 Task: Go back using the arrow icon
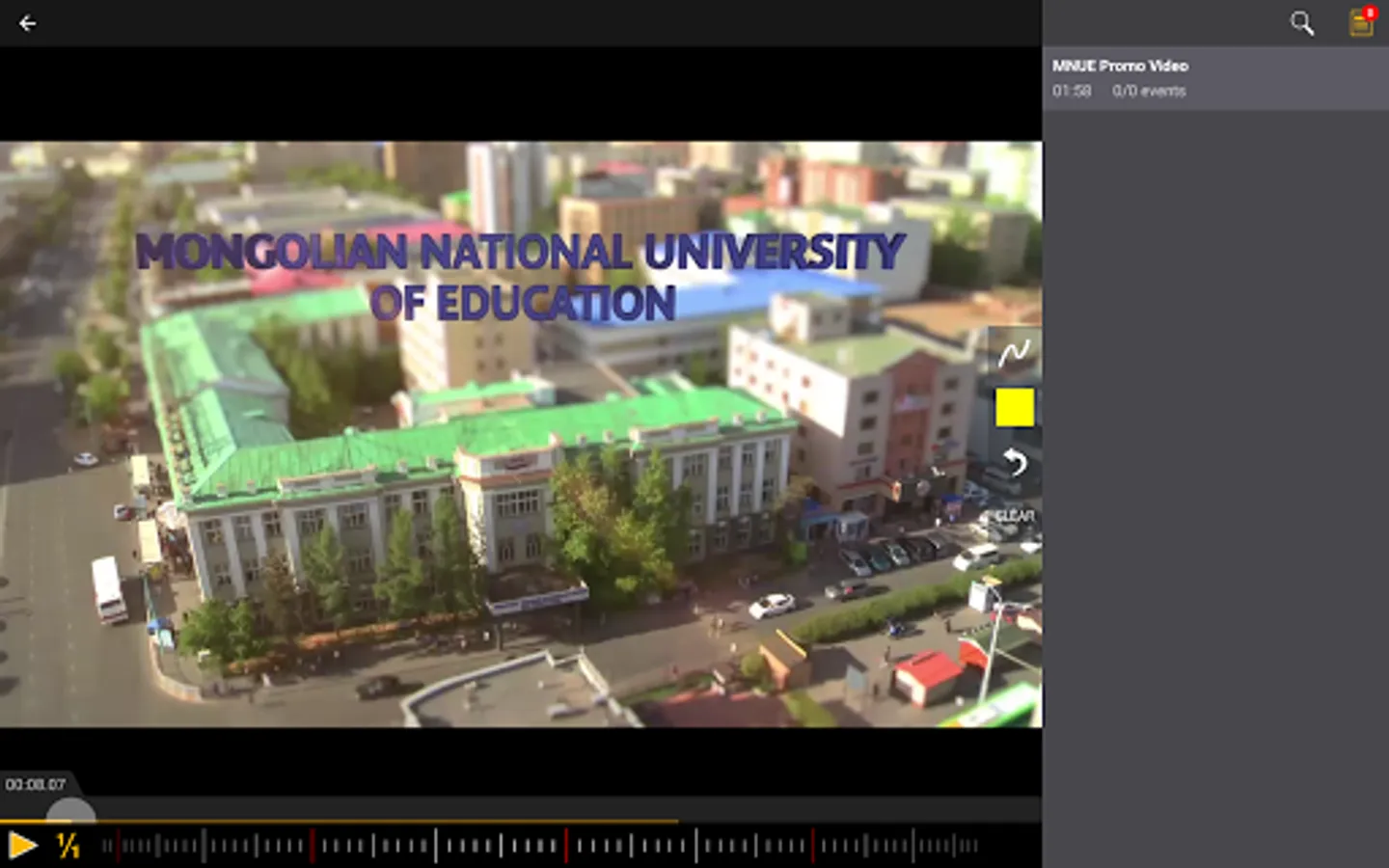point(27,23)
